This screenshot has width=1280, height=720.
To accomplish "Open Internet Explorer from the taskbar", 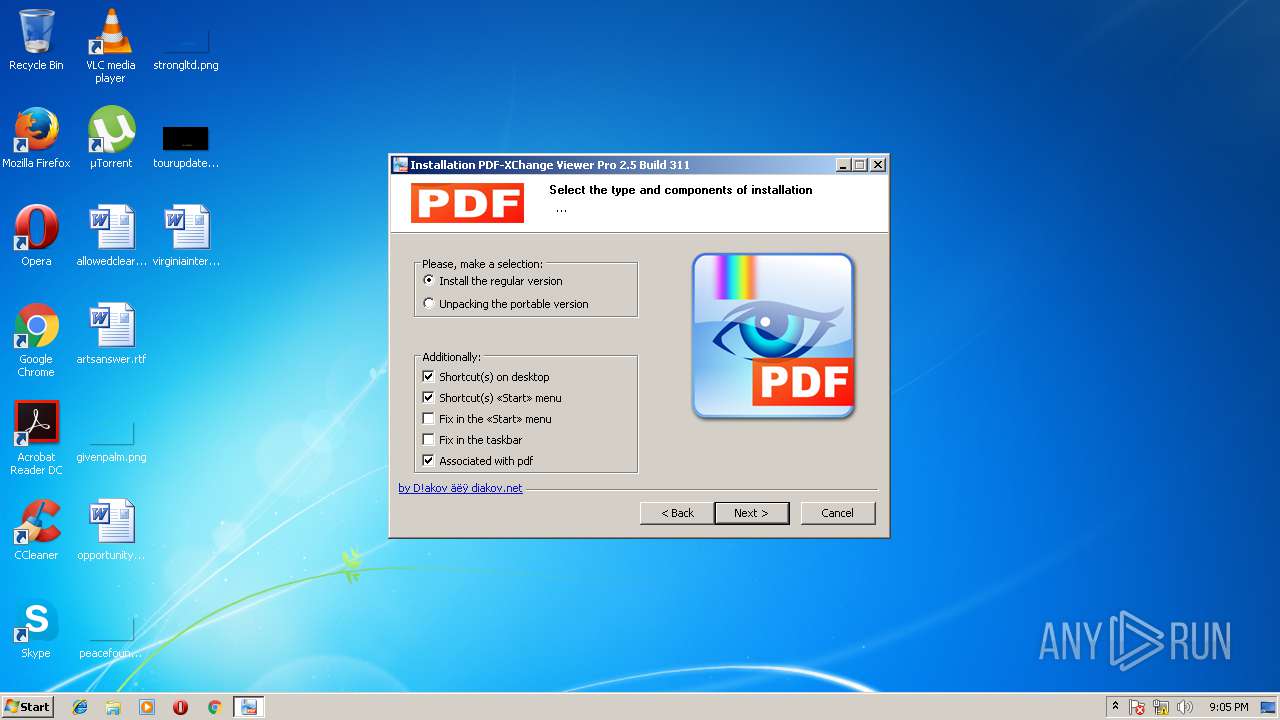I will click(x=80, y=707).
